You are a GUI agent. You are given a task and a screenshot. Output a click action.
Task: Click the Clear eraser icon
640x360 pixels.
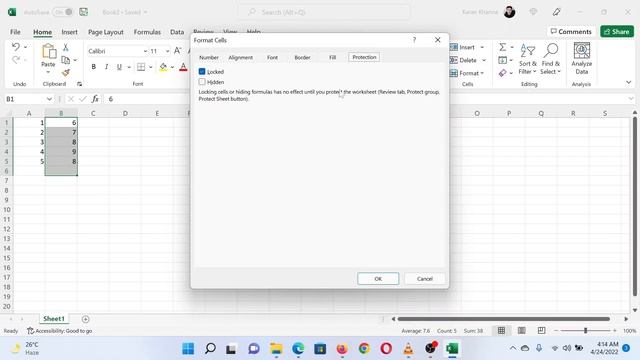(x=502, y=73)
